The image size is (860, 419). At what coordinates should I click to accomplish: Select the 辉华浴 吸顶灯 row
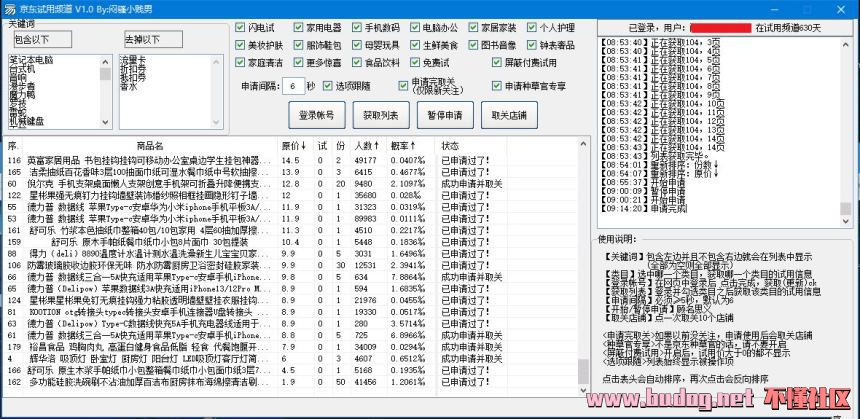[291, 359]
